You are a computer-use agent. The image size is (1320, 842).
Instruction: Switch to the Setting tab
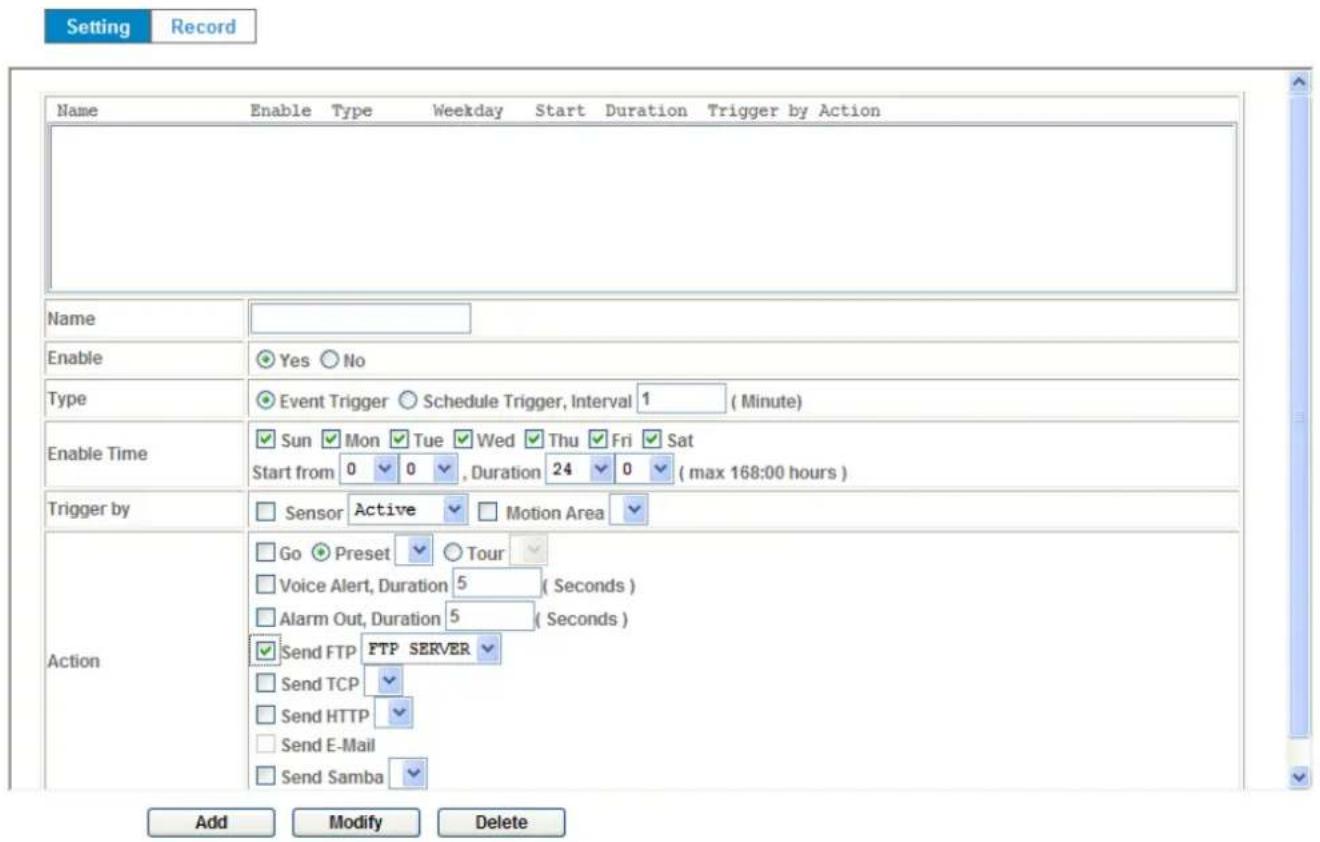click(x=98, y=27)
